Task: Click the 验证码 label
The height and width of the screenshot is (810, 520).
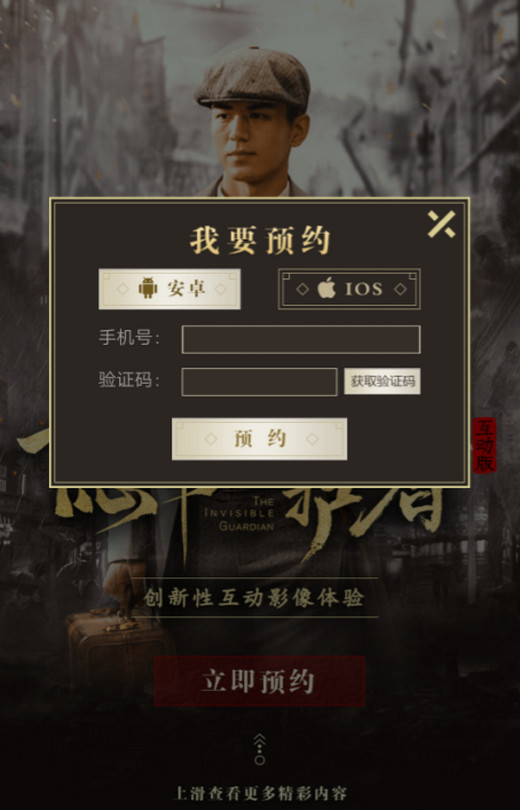Action: pyautogui.click(x=129, y=380)
